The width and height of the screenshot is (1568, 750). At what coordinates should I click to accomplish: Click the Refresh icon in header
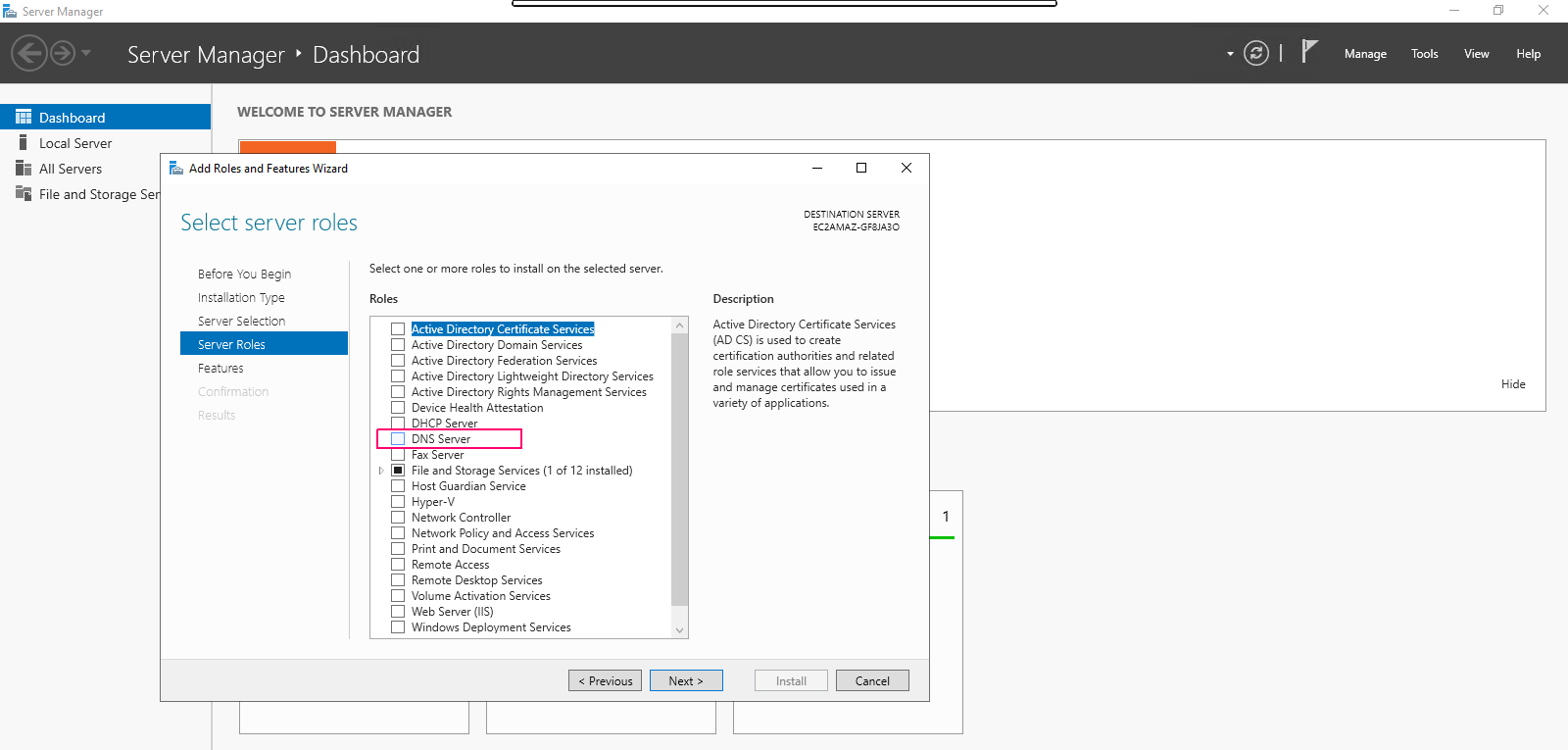pyautogui.click(x=1256, y=53)
